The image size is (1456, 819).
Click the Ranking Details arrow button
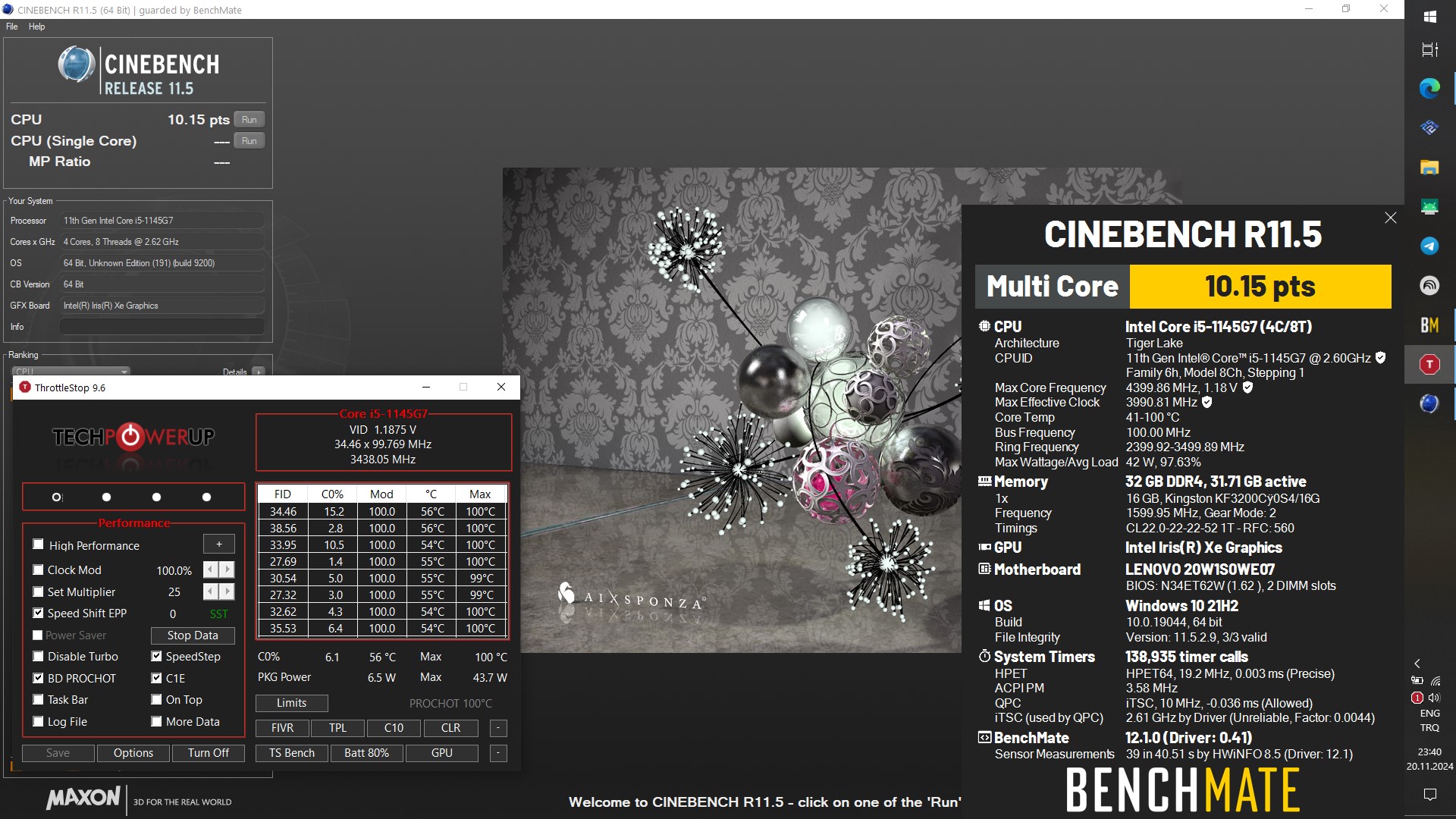click(259, 372)
